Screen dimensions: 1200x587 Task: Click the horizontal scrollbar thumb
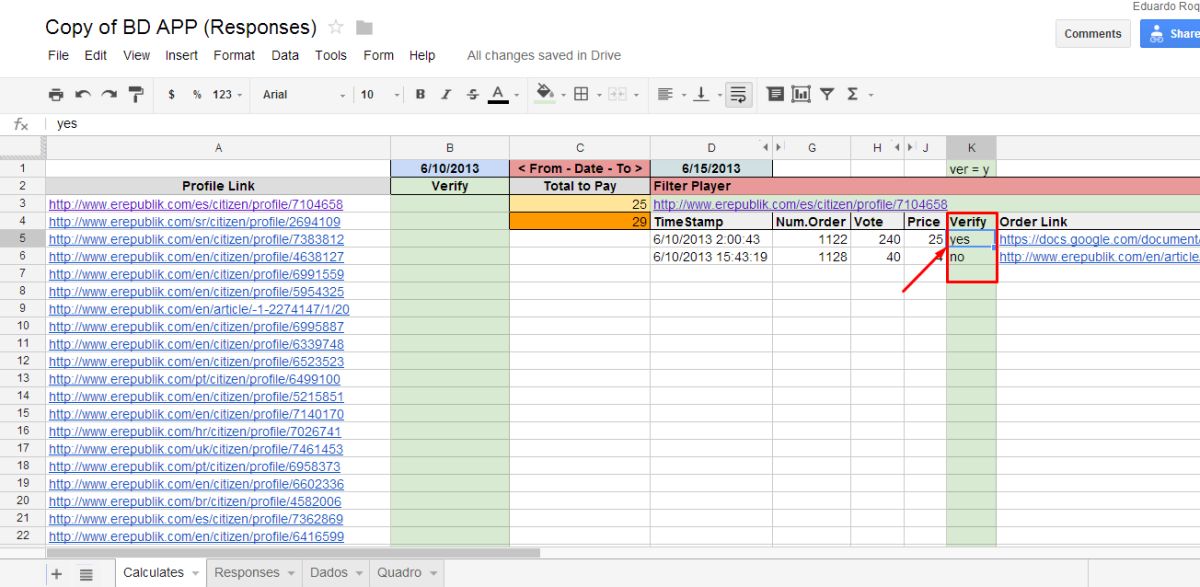(x=293, y=552)
